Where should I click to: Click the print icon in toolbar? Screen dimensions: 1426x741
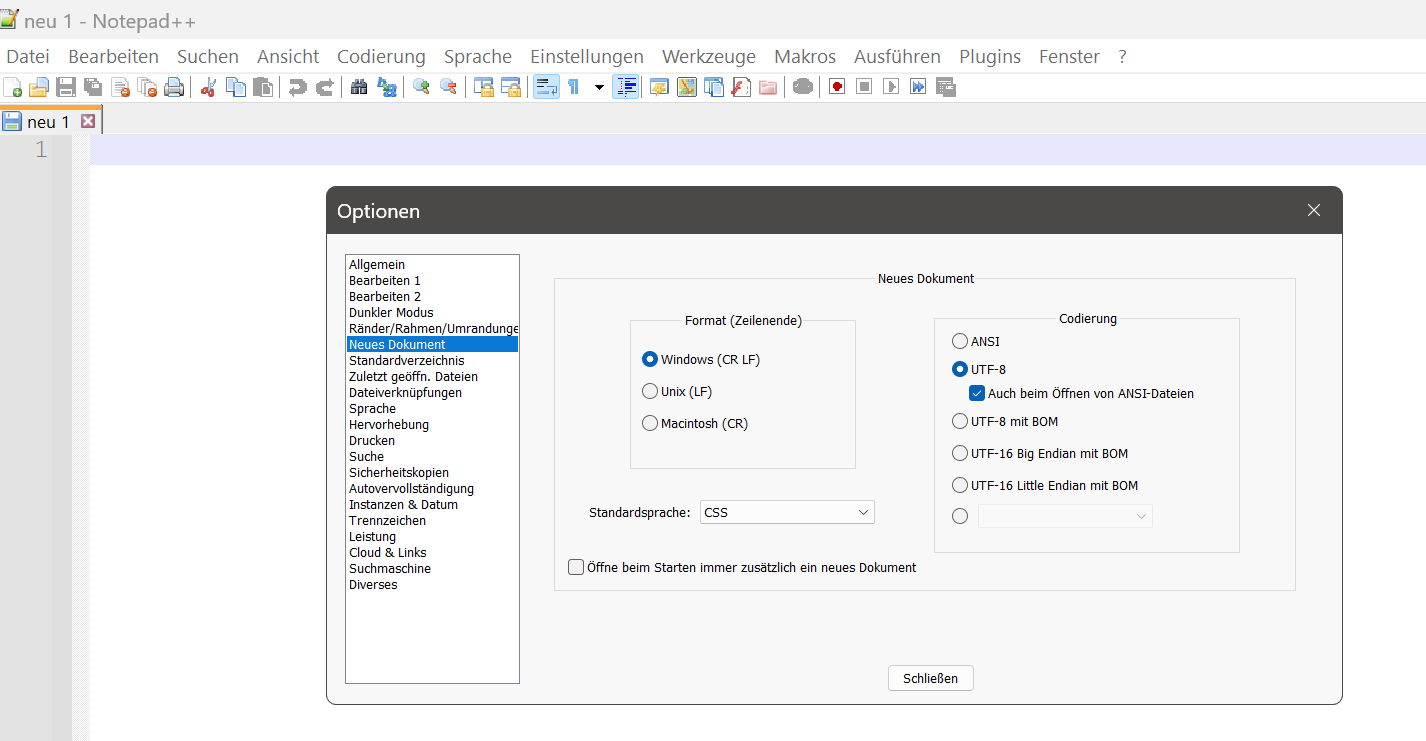click(x=174, y=87)
